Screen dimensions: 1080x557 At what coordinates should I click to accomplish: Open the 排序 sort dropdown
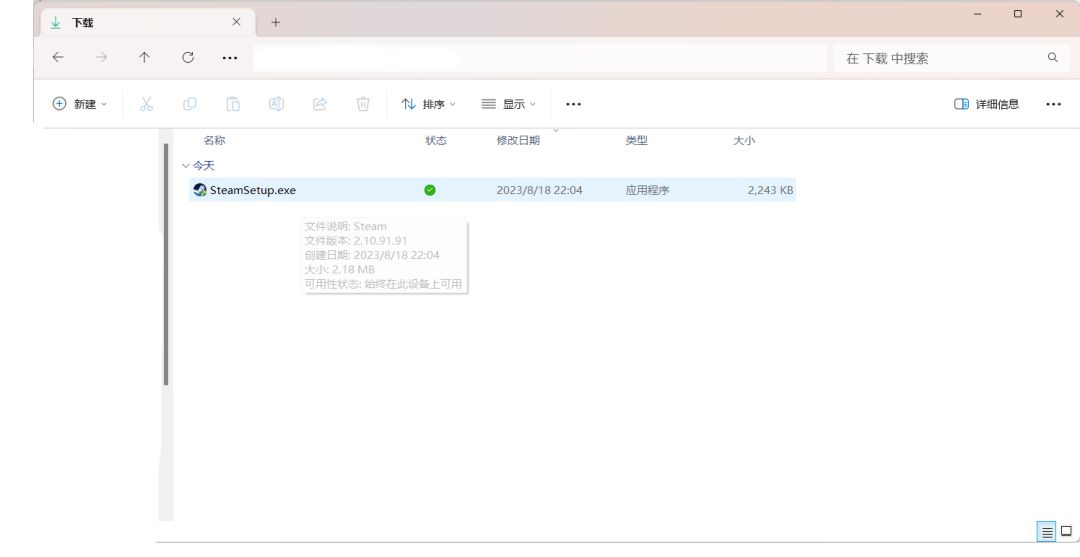tap(428, 104)
